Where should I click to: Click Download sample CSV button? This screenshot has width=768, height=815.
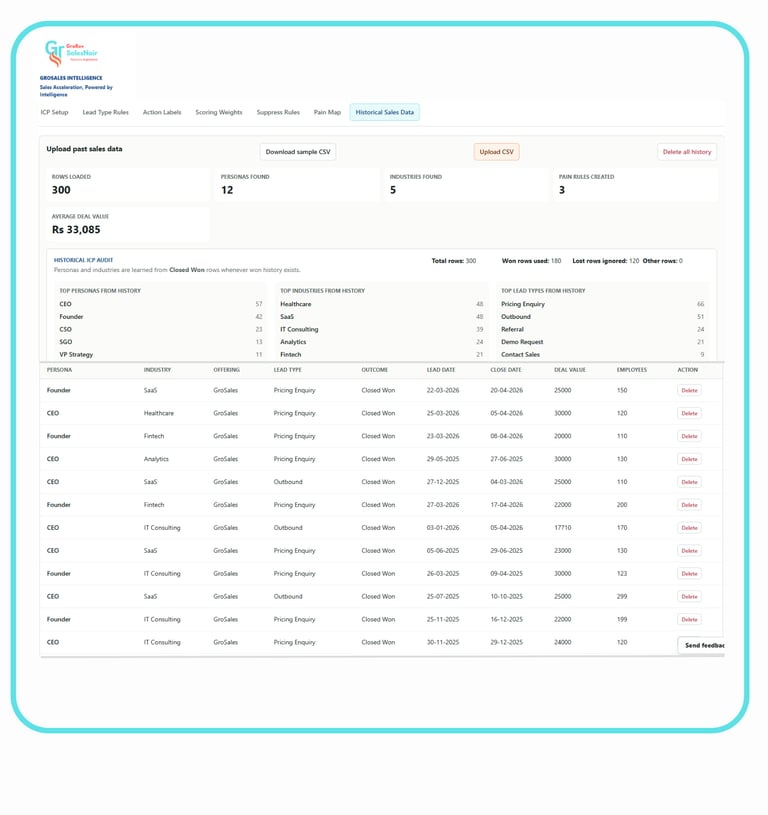pos(298,152)
